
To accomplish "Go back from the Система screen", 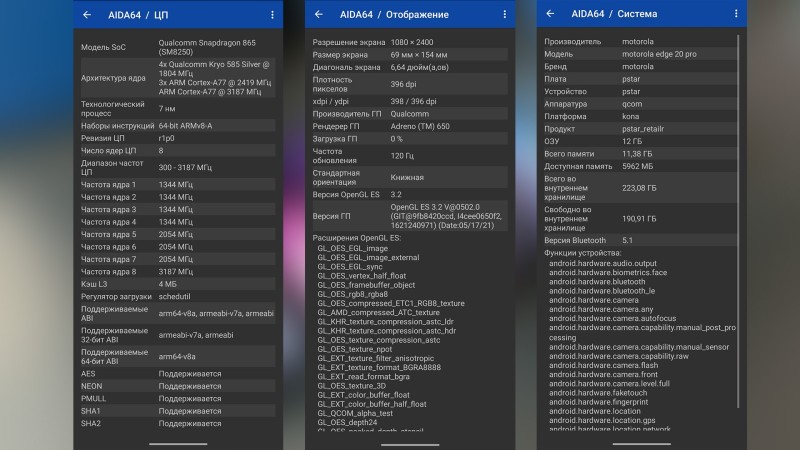I will tap(550, 13).
